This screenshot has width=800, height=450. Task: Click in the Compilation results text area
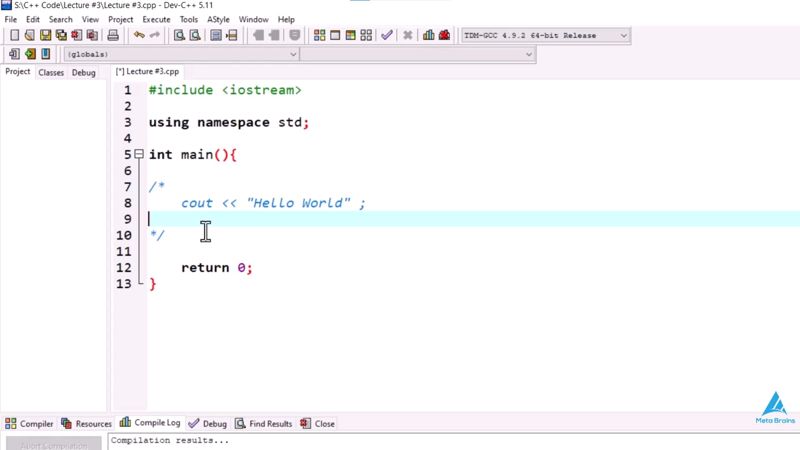click(453, 442)
